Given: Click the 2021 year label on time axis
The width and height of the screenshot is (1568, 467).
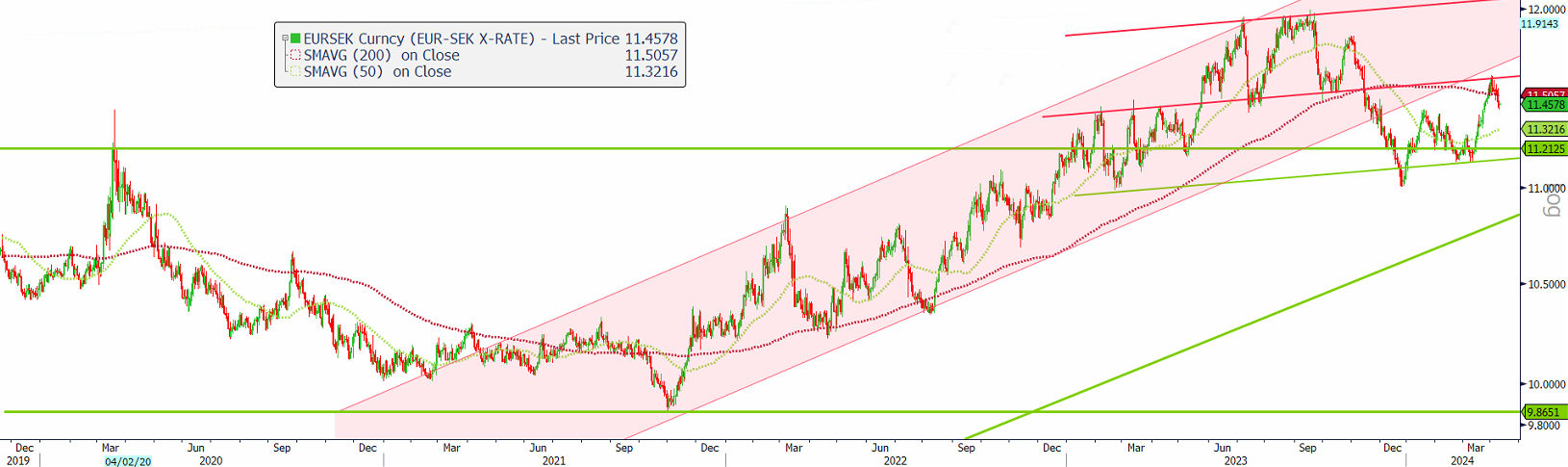Looking at the screenshot, I should click(554, 461).
